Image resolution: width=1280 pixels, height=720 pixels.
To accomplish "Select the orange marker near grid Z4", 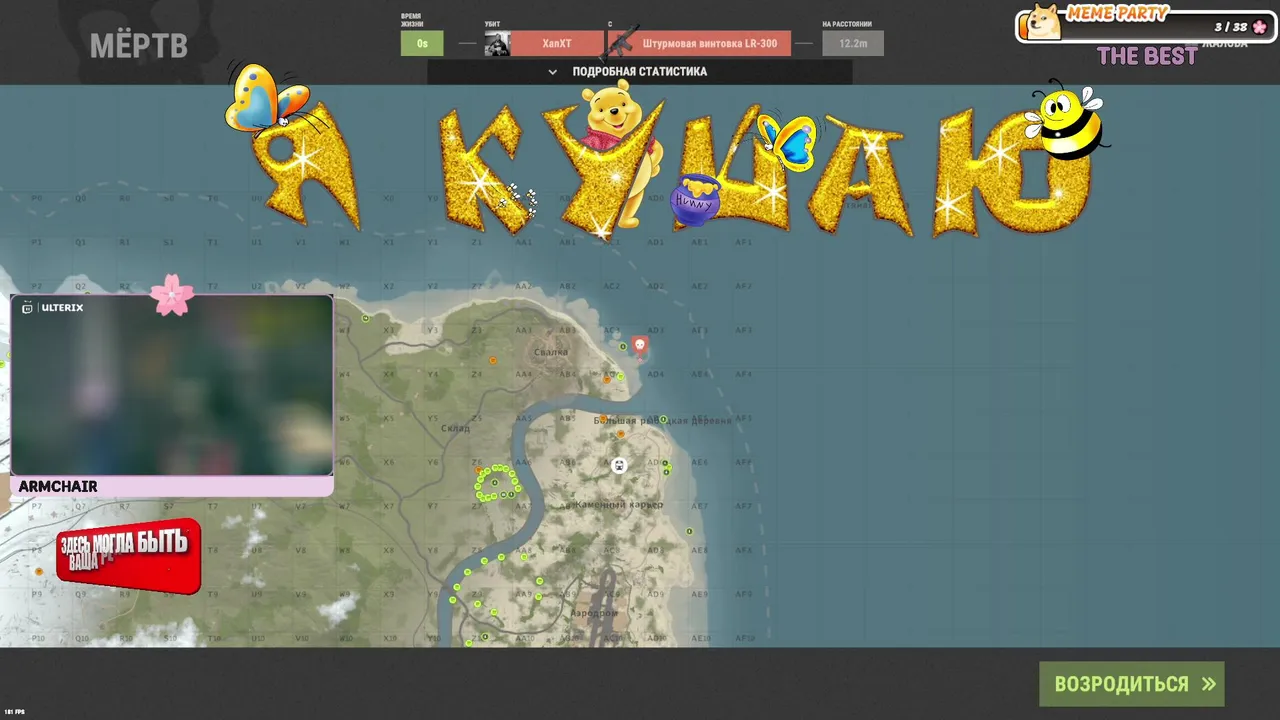I will coord(492,360).
